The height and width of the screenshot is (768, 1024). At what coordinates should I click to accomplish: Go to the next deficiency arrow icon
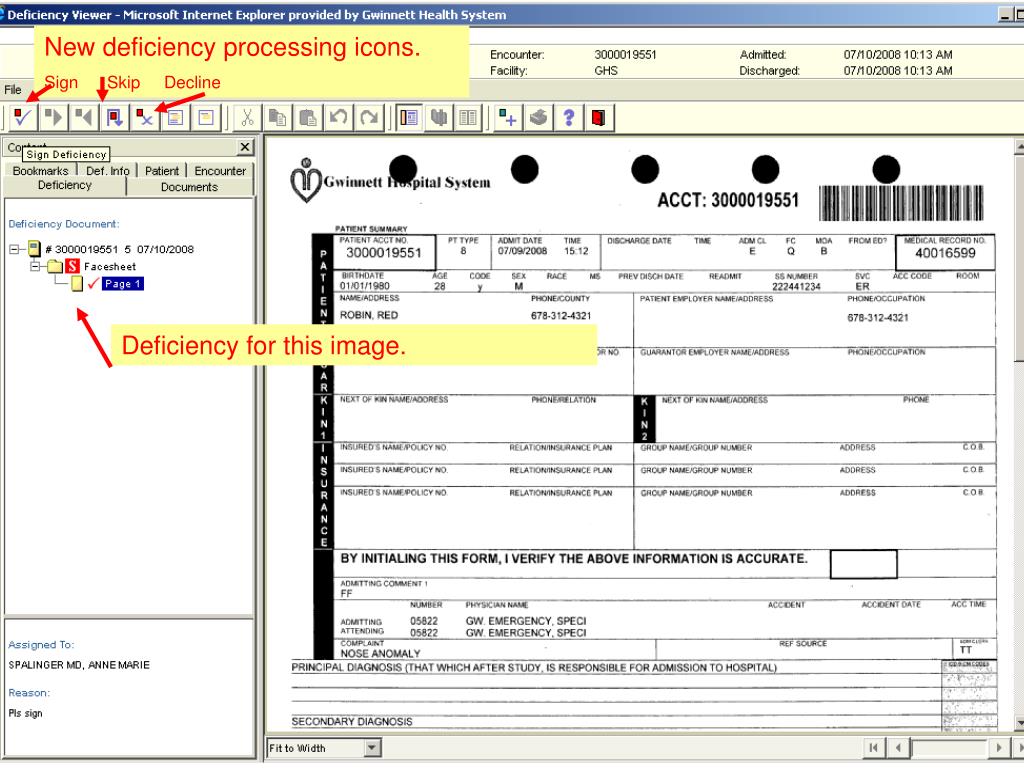click(x=54, y=118)
